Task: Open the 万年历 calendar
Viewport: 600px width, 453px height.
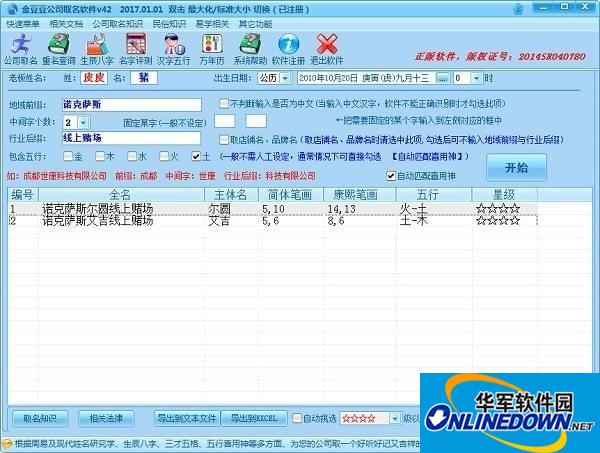Action: pyautogui.click(x=212, y=49)
